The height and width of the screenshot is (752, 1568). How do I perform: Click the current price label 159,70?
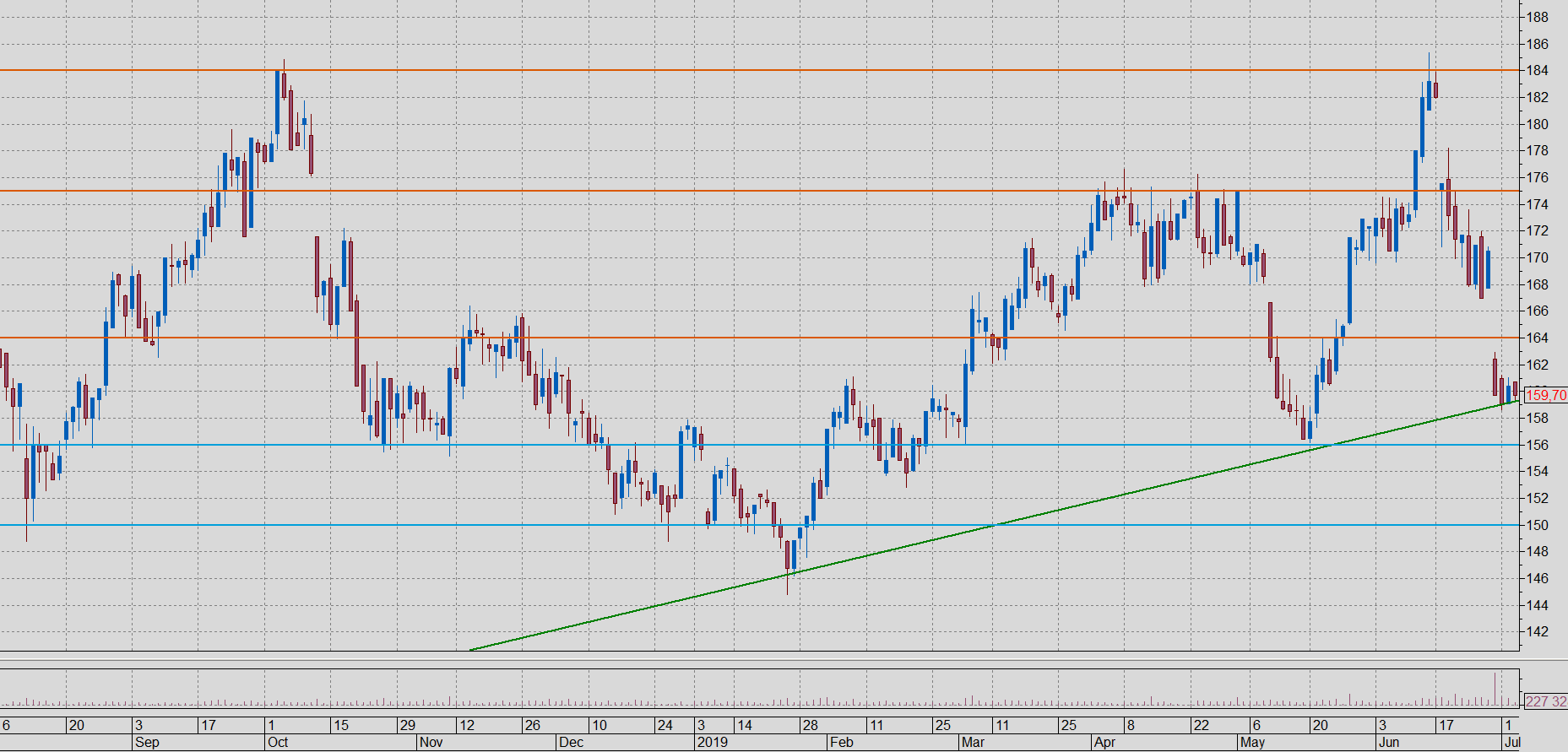pos(1545,395)
